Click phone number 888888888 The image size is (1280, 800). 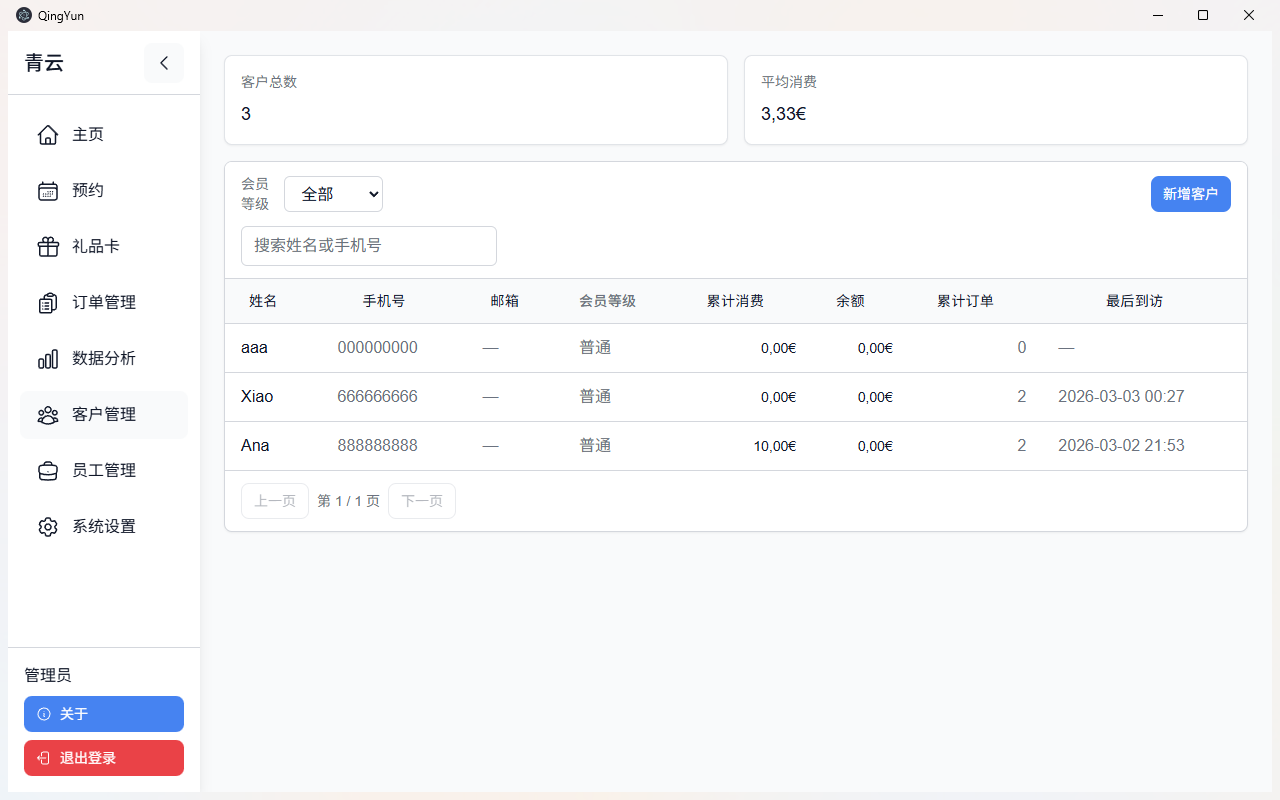tap(377, 446)
